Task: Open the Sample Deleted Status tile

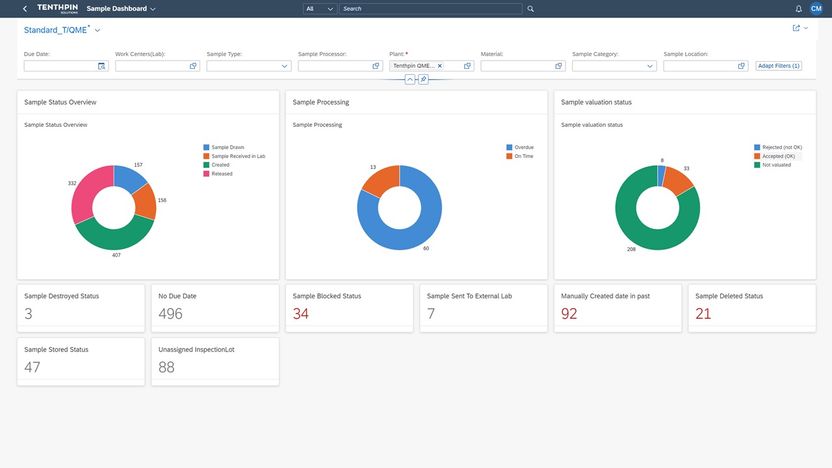Action: (x=752, y=308)
